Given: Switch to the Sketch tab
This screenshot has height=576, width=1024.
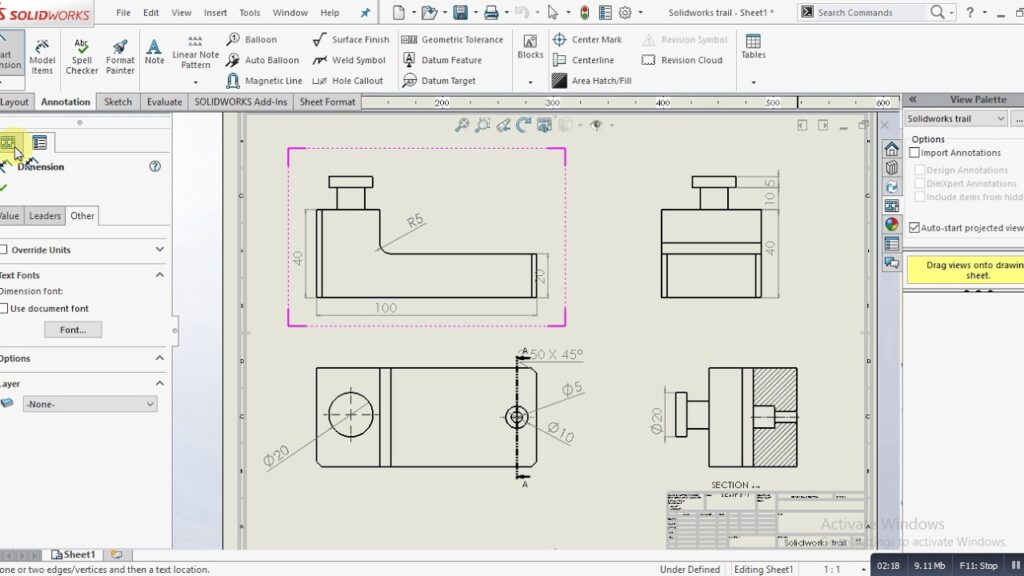Looking at the screenshot, I should [118, 102].
